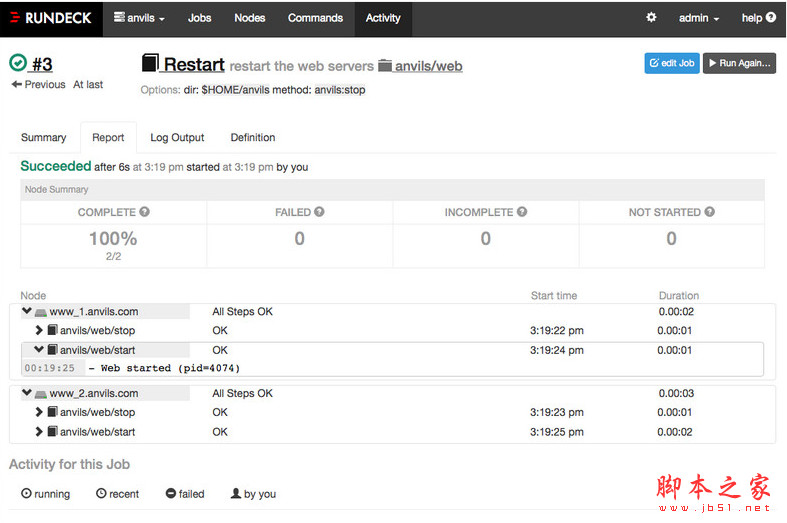This screenshot has width=787, height=523.
Task: Click the Run Again button
Action: click(x=739, y=63)
